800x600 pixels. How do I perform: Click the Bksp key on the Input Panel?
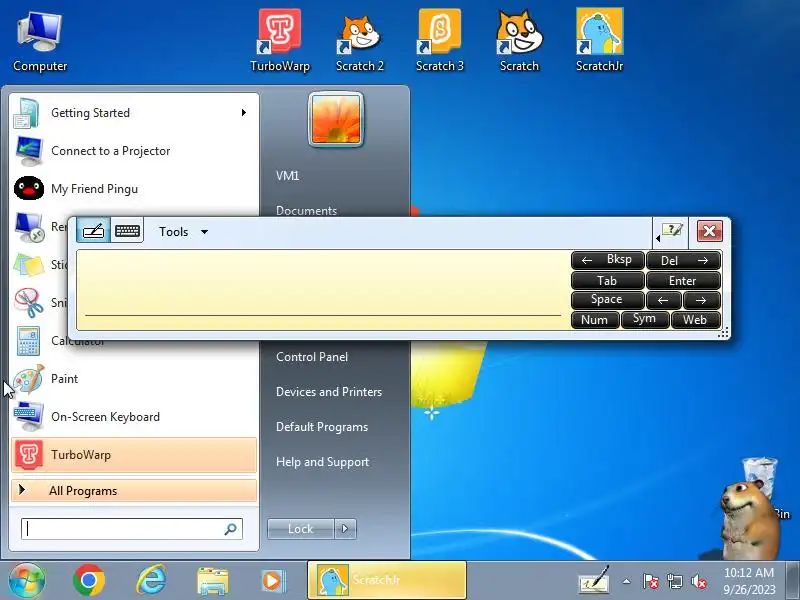(608, 260)
